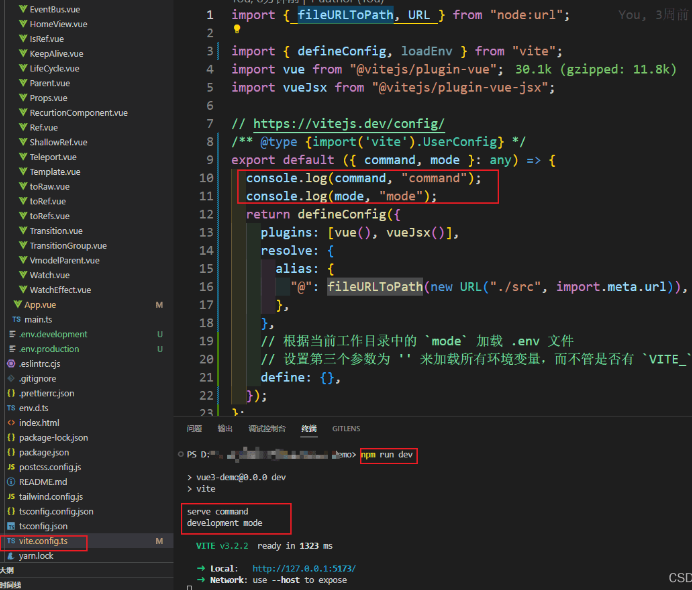Select vite.config.ts in explorer
692x590 pixels.
(43, 541)
